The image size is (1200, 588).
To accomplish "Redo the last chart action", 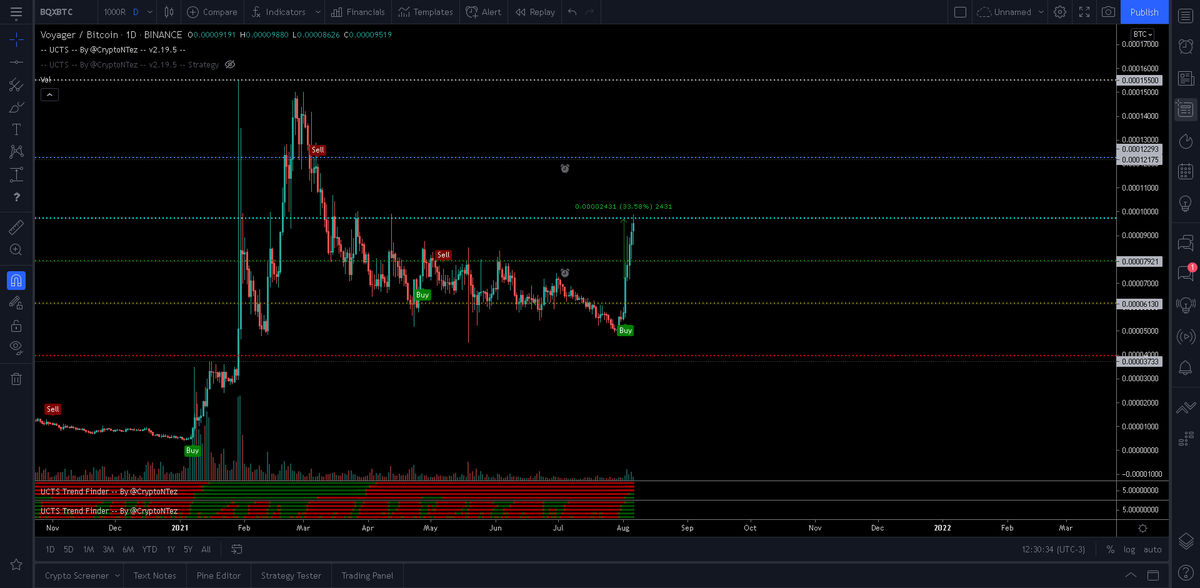I will click(590, 12).
